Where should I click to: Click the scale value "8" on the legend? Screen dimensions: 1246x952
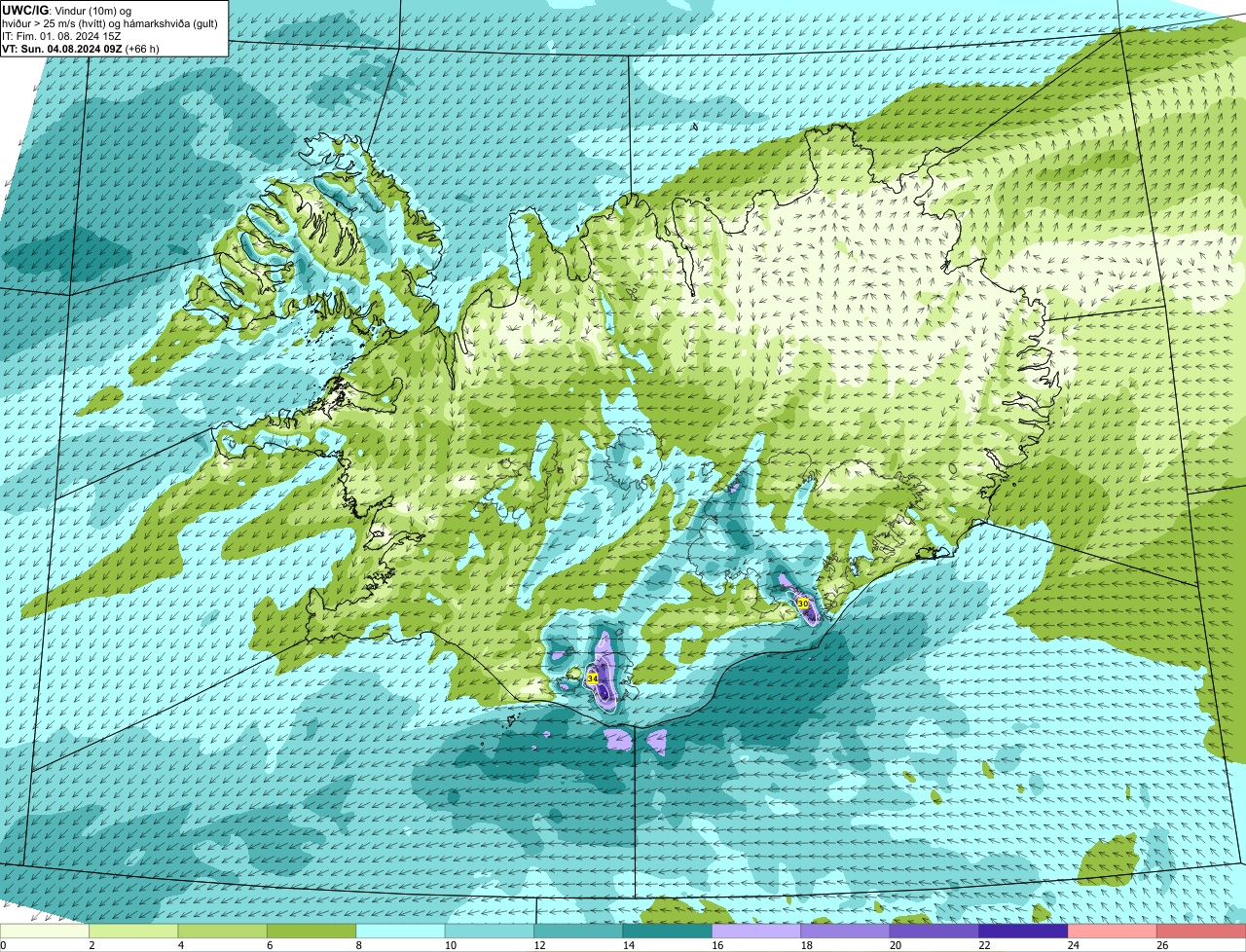pos(357,945)
